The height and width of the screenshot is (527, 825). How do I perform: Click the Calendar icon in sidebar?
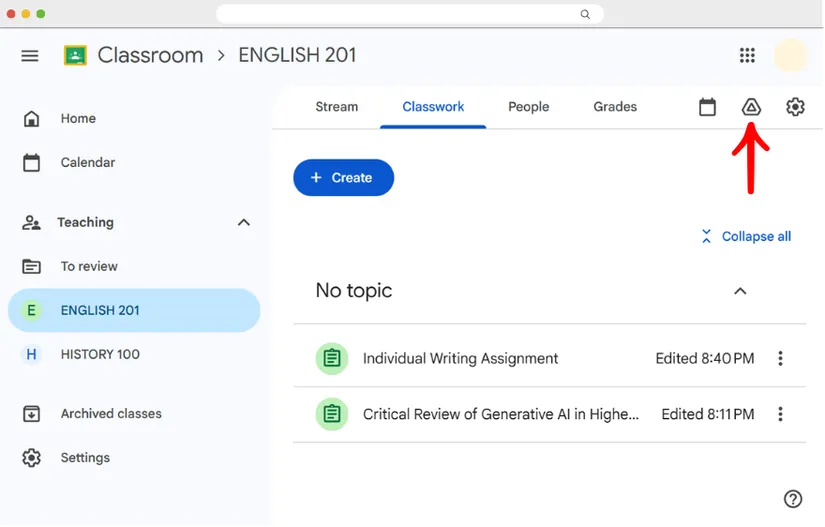point(32,163)
